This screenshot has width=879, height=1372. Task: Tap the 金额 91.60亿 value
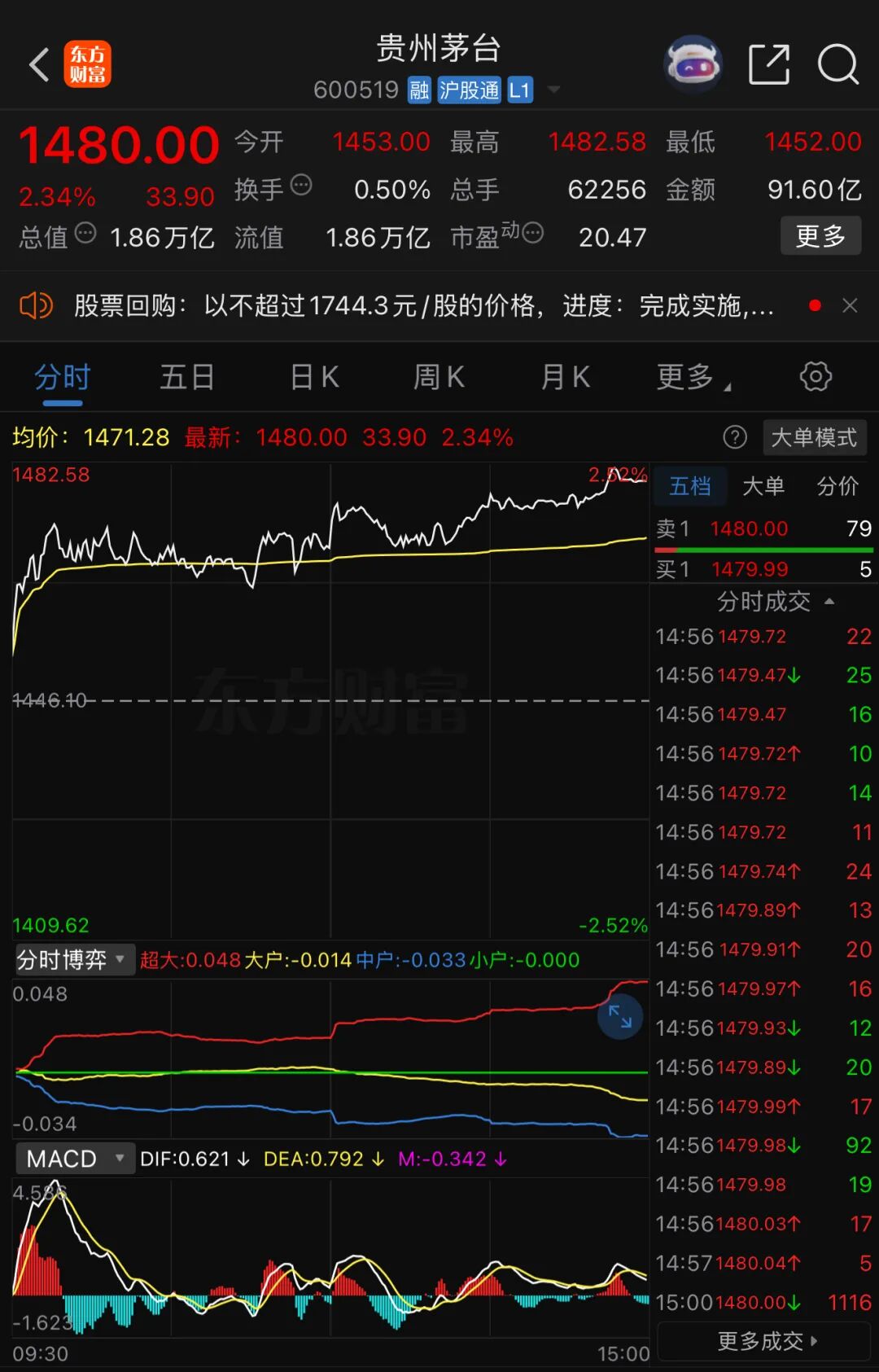pyautogui.click(x=814, y=190)
